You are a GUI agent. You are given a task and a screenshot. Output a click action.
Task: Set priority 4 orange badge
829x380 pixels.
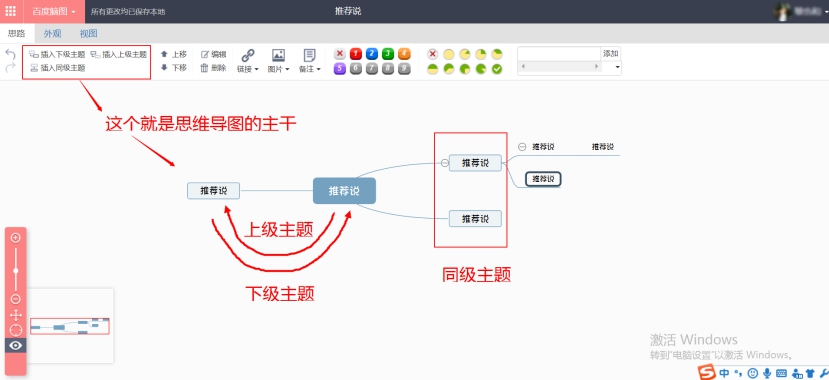404,54
